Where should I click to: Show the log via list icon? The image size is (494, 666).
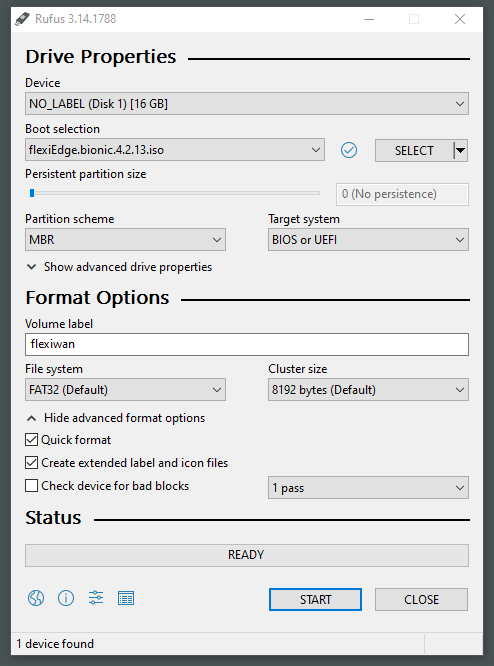126,598
